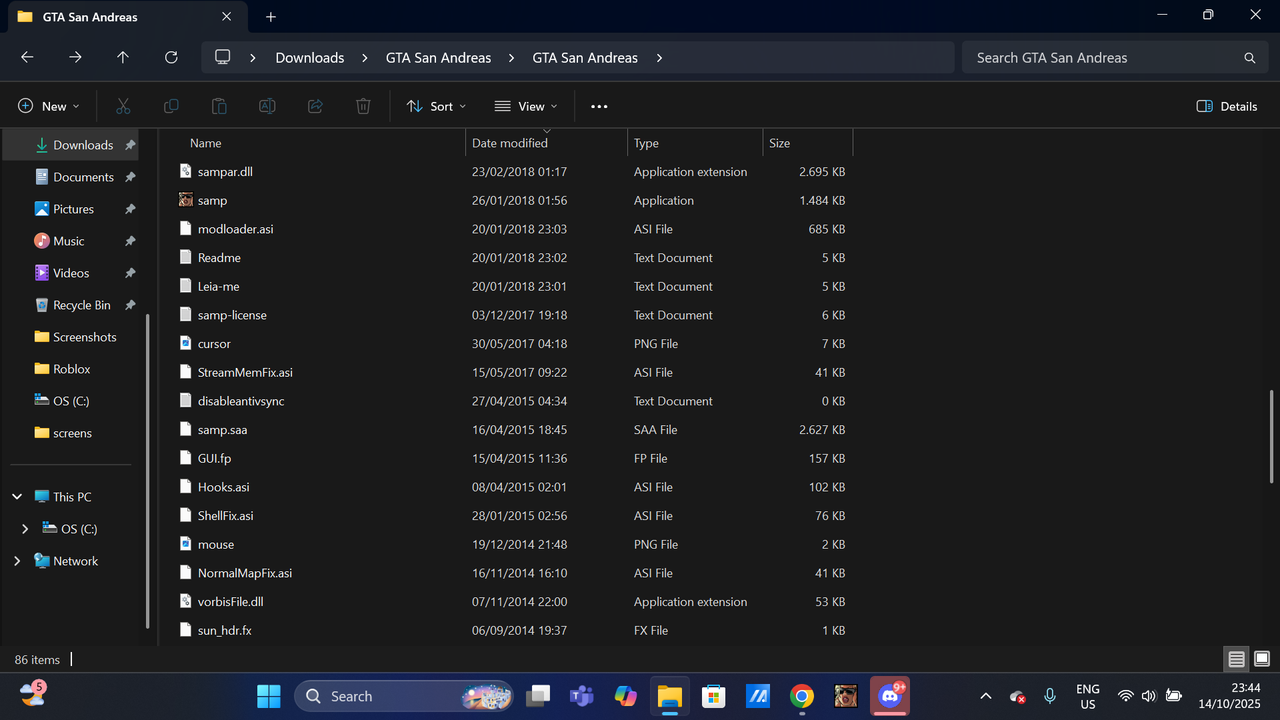
Task: Expand the Network tree node
Action: coord(17,561)
